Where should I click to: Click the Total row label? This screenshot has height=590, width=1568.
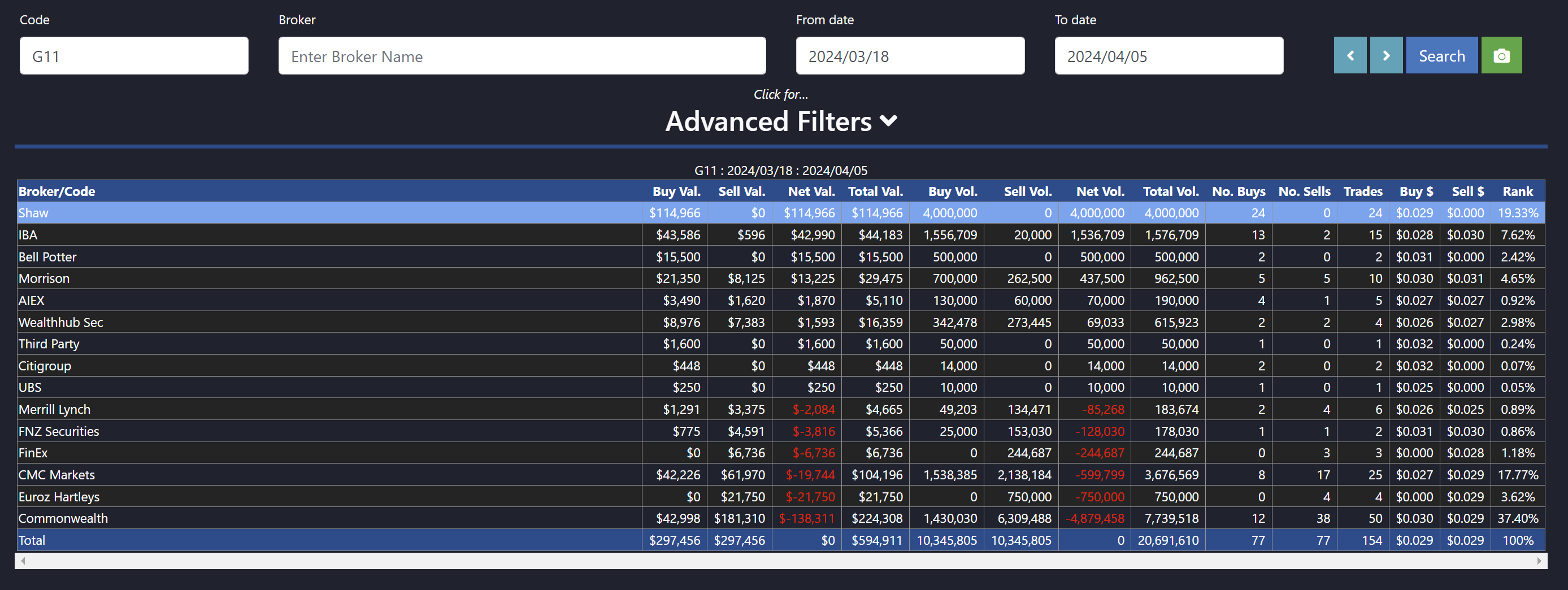32,540
